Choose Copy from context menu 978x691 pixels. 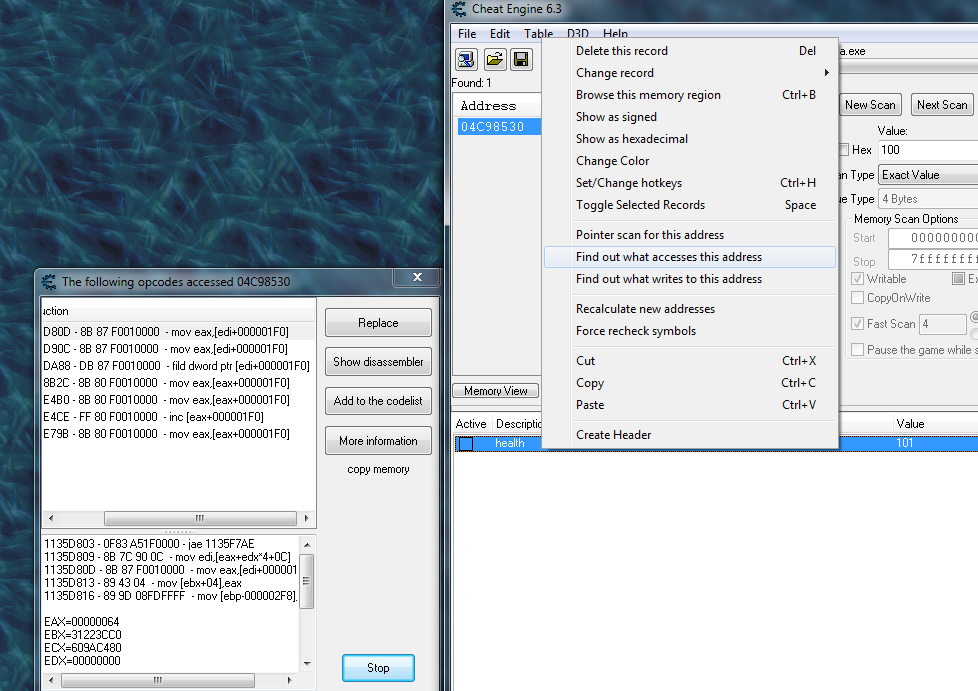point(690,383)
